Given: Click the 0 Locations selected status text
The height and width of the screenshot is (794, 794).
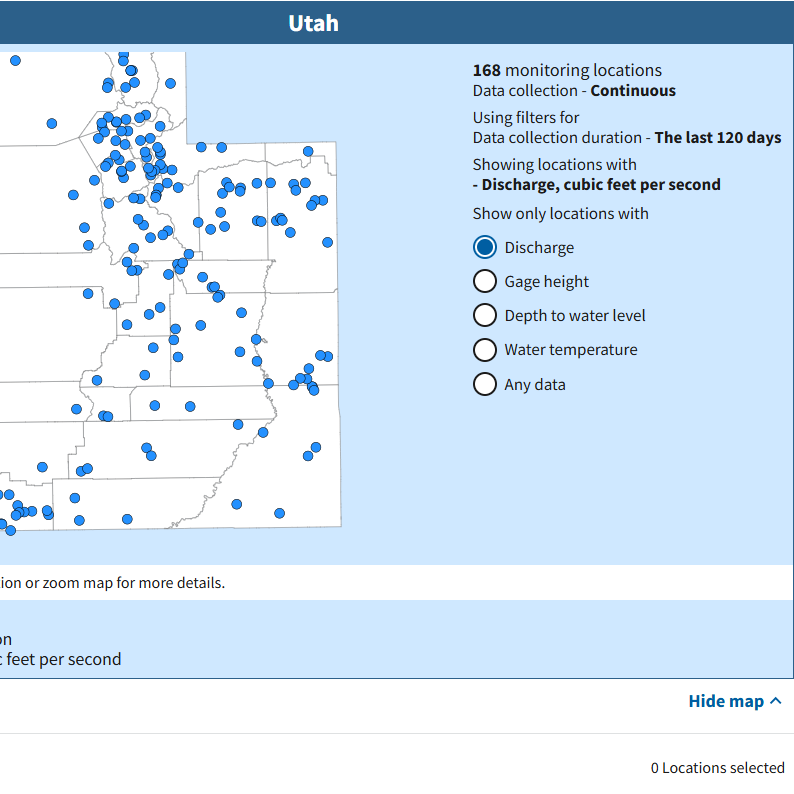Looking at the screenshot, I should pos(717,768).
